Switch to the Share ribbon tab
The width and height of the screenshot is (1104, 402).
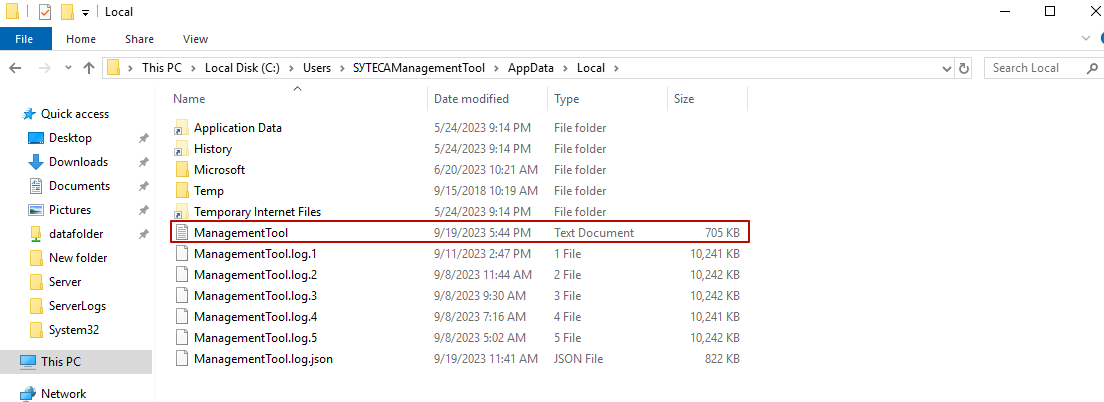[139, 39]
